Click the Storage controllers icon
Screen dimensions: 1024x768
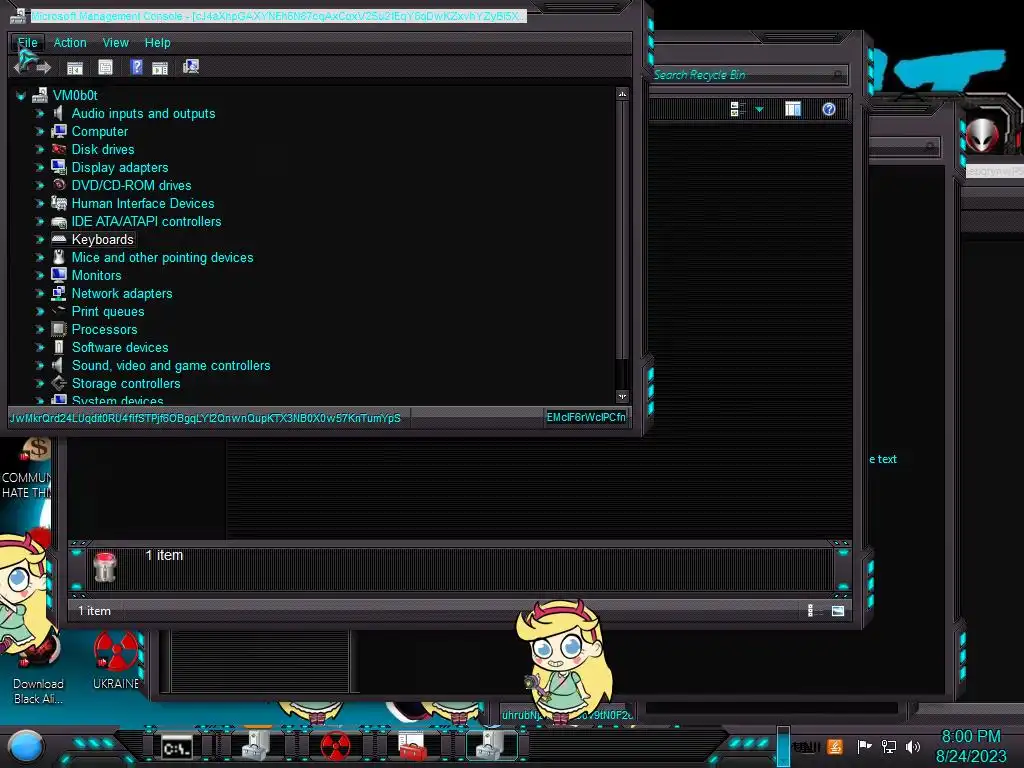click(59, 383)
